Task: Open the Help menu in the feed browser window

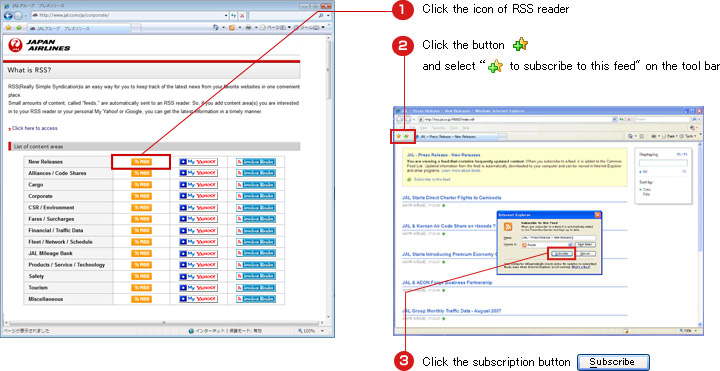Action: click(466, 128)
